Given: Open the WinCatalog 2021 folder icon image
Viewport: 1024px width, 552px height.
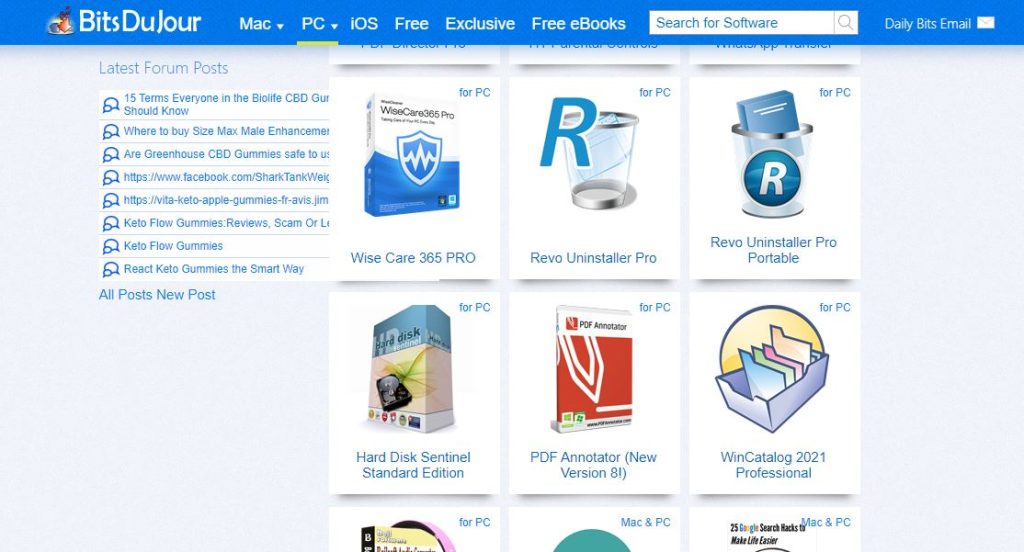Looking at the screenshot, I should pyautogui.click(x=773, y=369).
